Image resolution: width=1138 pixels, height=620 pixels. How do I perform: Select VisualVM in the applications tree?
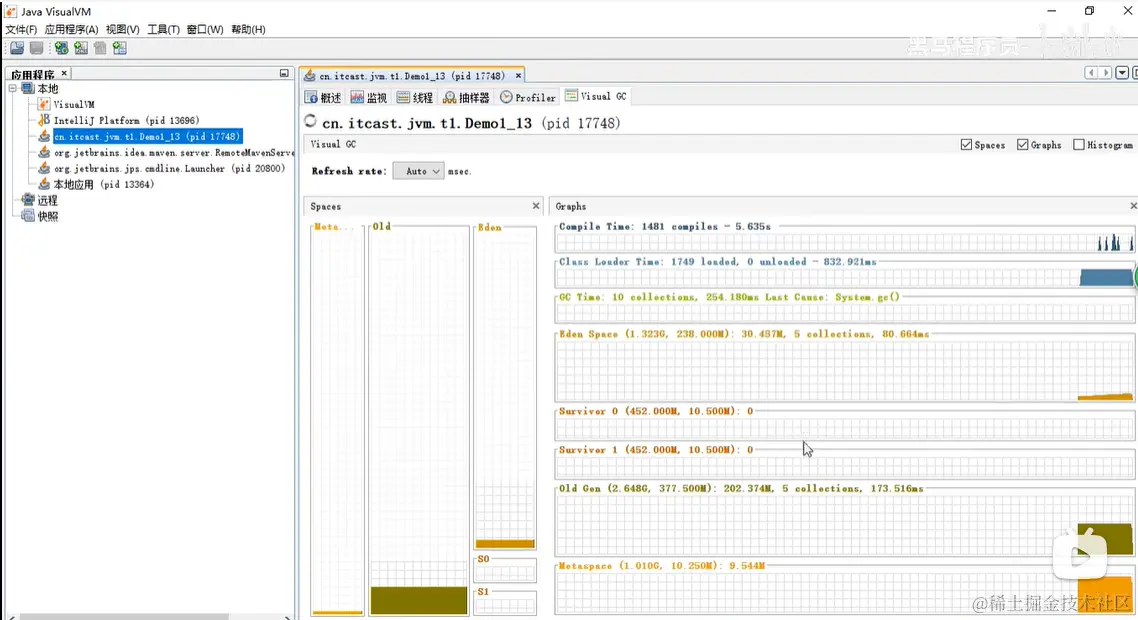point(74,104)
